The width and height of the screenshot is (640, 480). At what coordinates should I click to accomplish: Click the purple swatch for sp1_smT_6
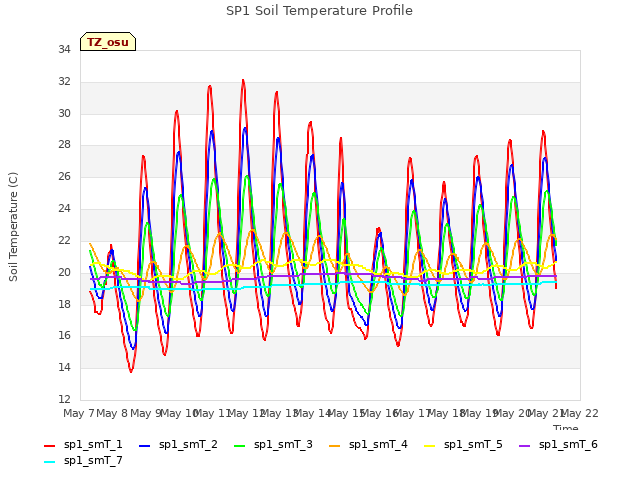click(524, 446)
